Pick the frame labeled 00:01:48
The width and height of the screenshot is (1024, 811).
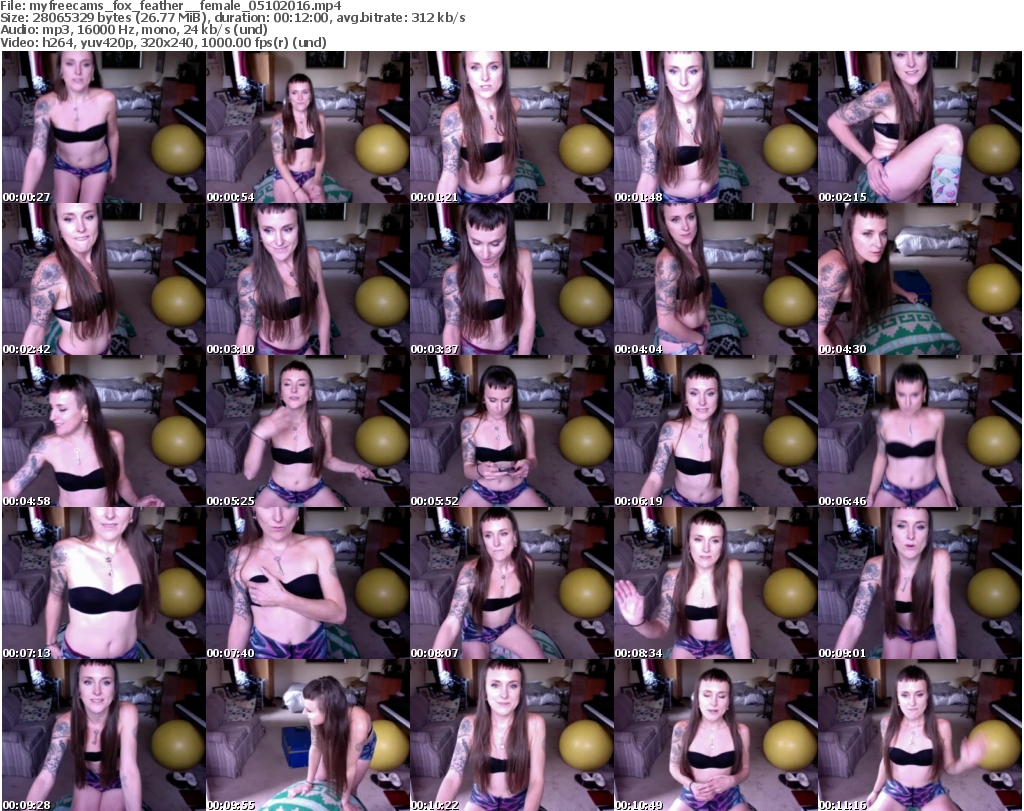click(715, 127)
